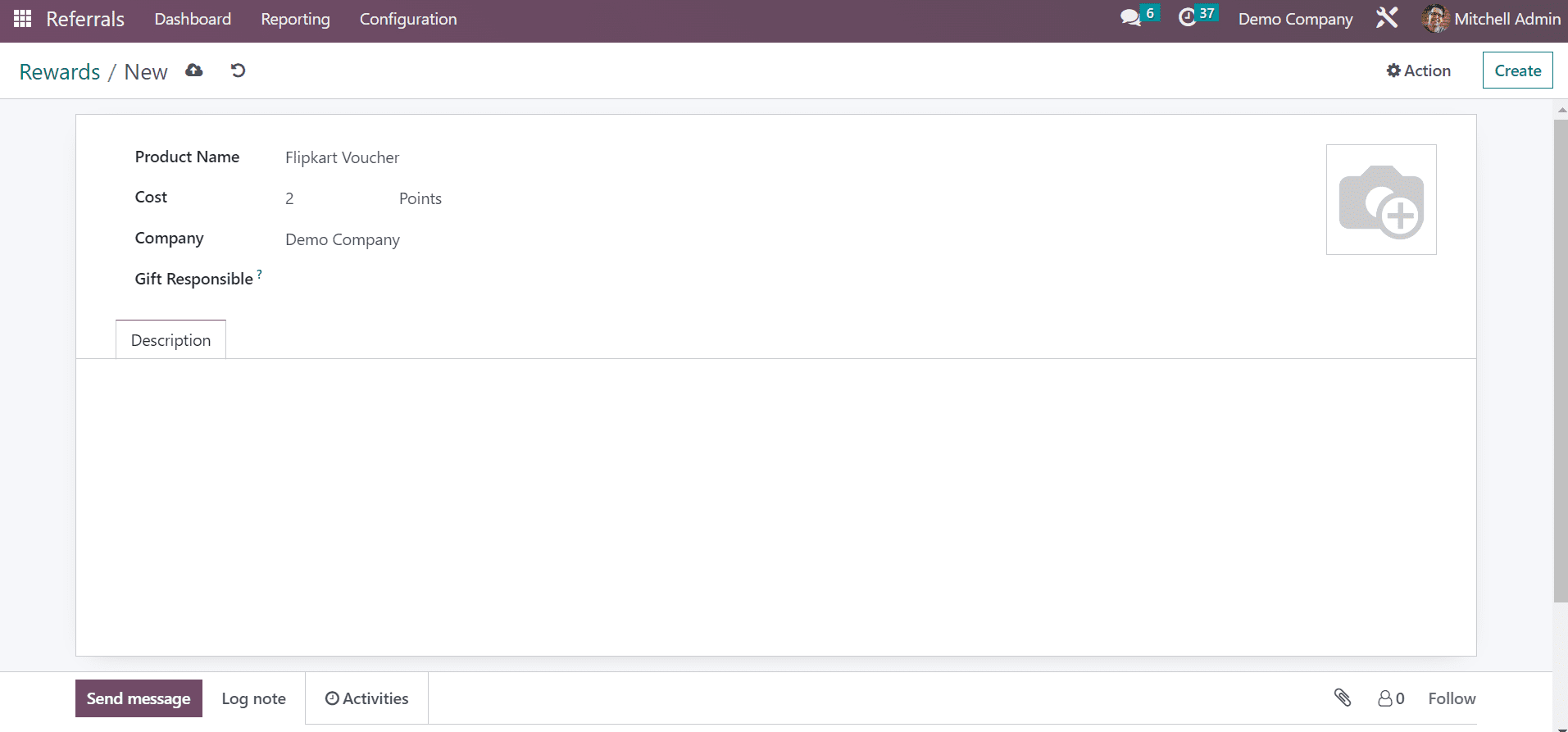Image resolution: width=1568 pixels, height=732 pixels.
Task: Click the paperclip attachments icon
Action: (x=1343, y=698)
